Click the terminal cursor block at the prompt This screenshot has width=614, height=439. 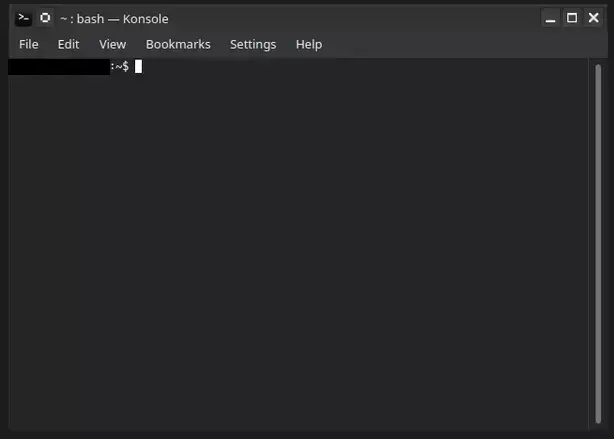coord(138,67)
